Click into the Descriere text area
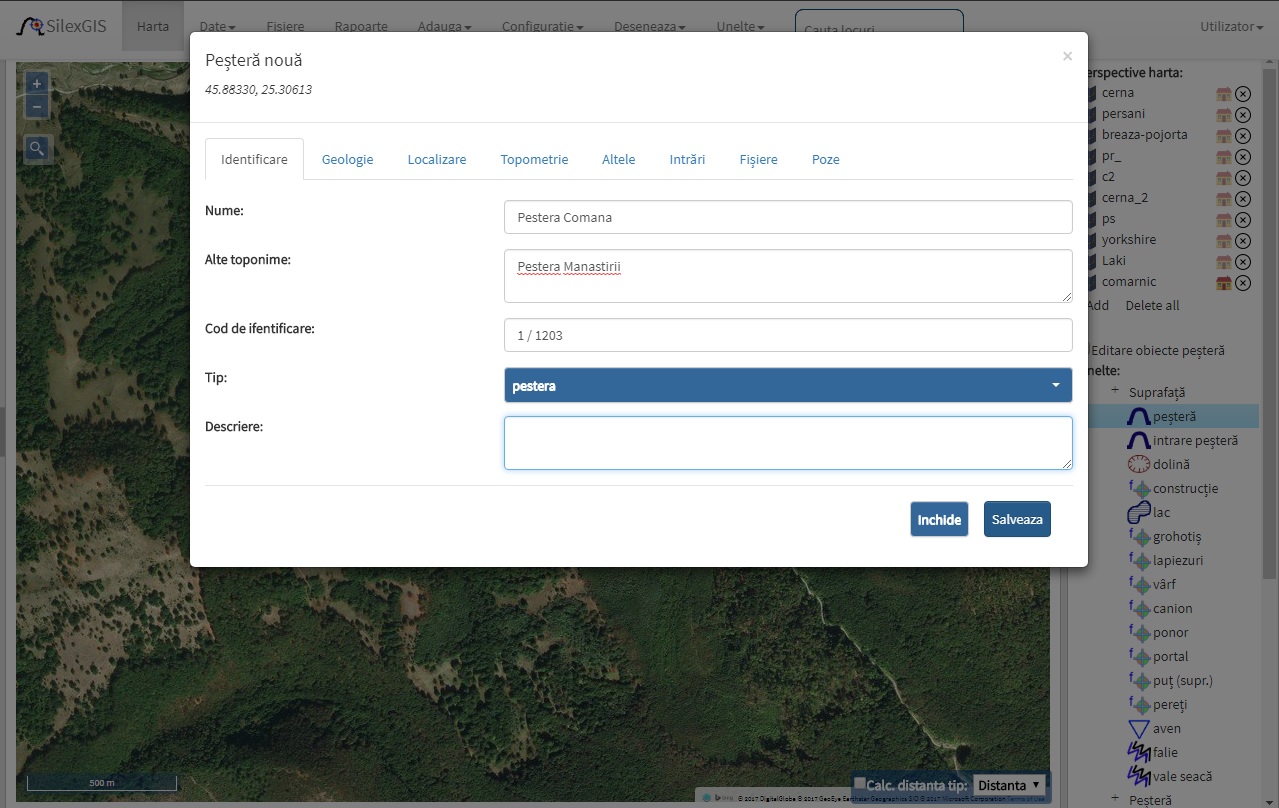Screen dimensions: 1279x808 point(788,443)
